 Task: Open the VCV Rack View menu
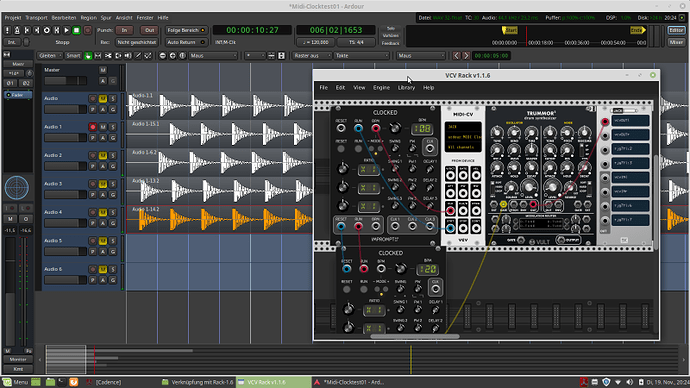tap(359, 88)
